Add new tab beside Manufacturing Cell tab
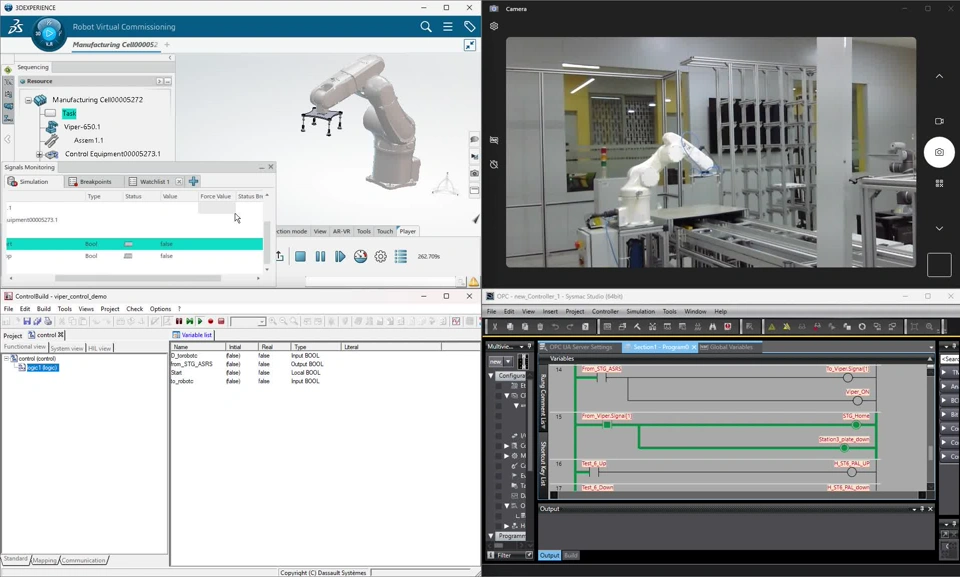Viewport: 960px width, 577px height. coord(167,45)
